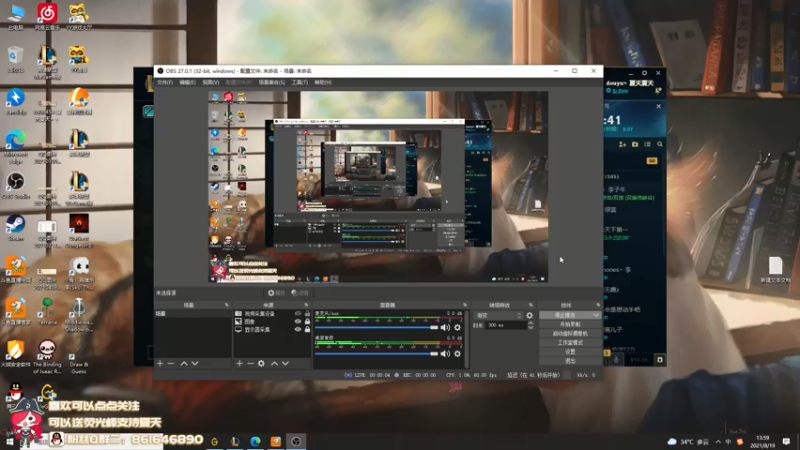The width and height of the screenshot is (800, 450).
Task: Mute the first mixer audio track speaker
Action: (445, 328)
